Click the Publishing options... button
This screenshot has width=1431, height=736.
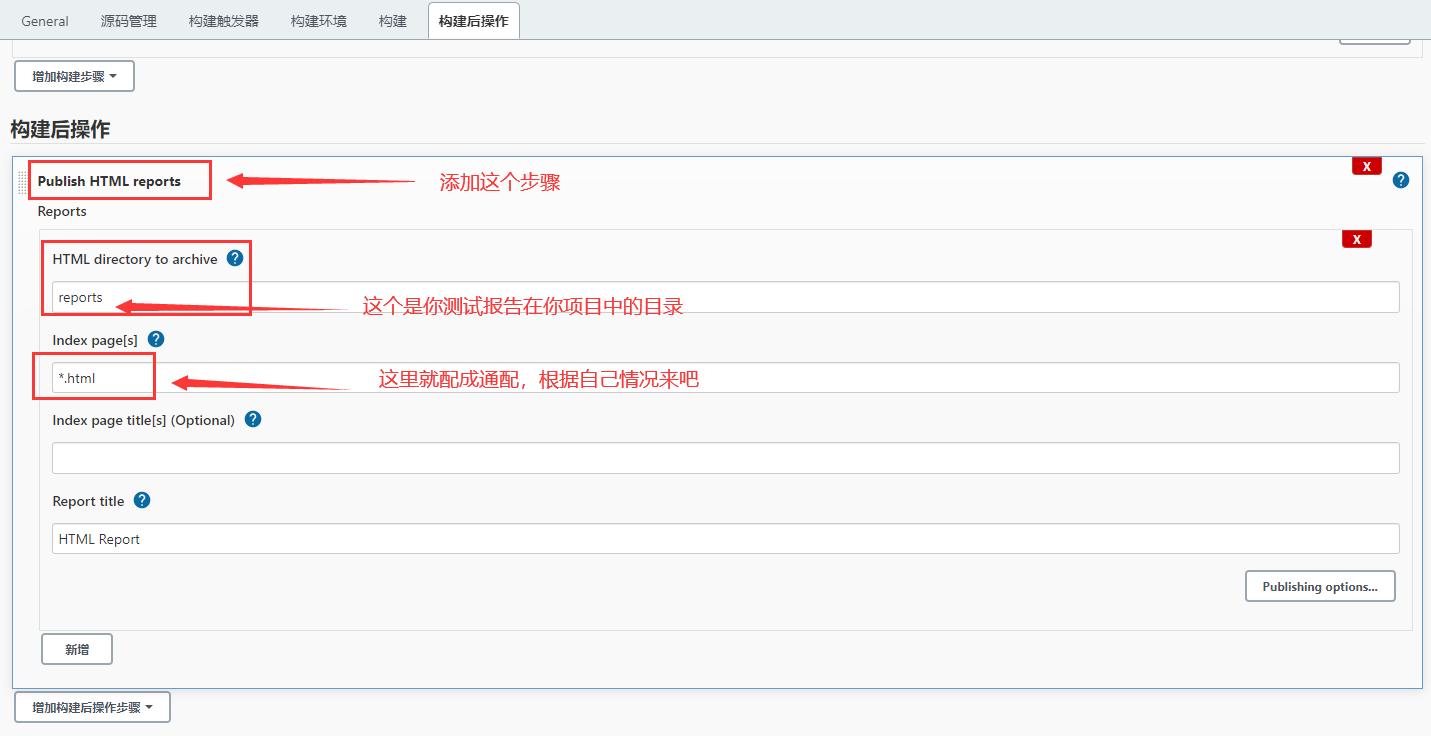[x=1319, y=586]
